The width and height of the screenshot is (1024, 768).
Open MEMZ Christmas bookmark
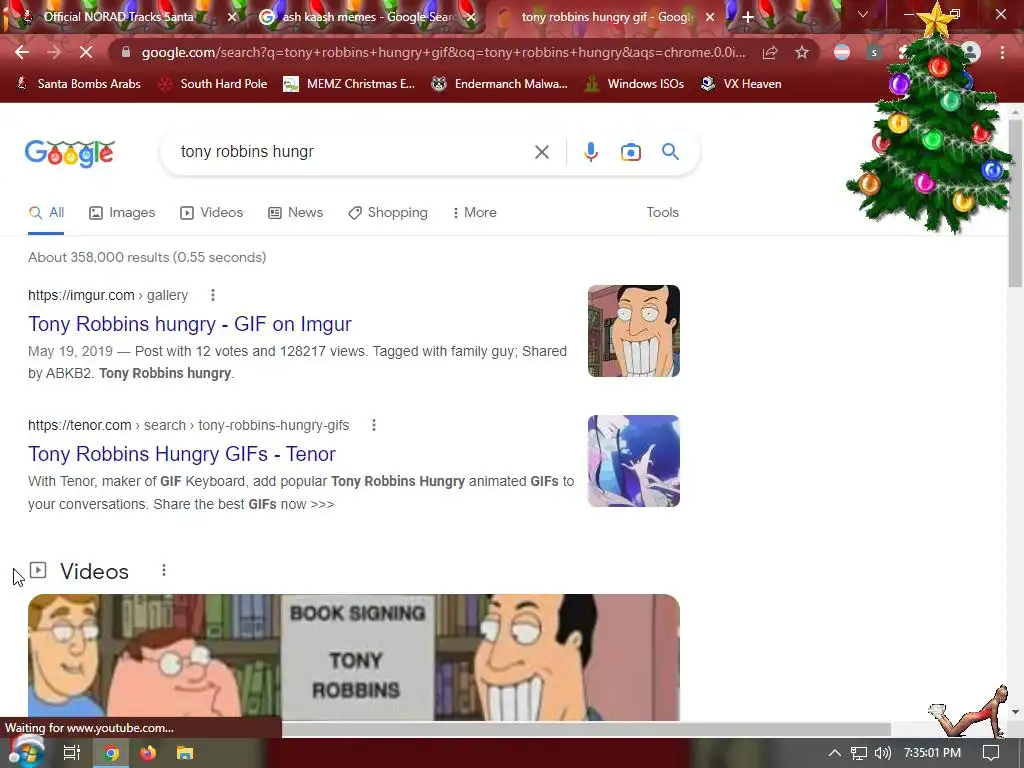pos(349,84)
